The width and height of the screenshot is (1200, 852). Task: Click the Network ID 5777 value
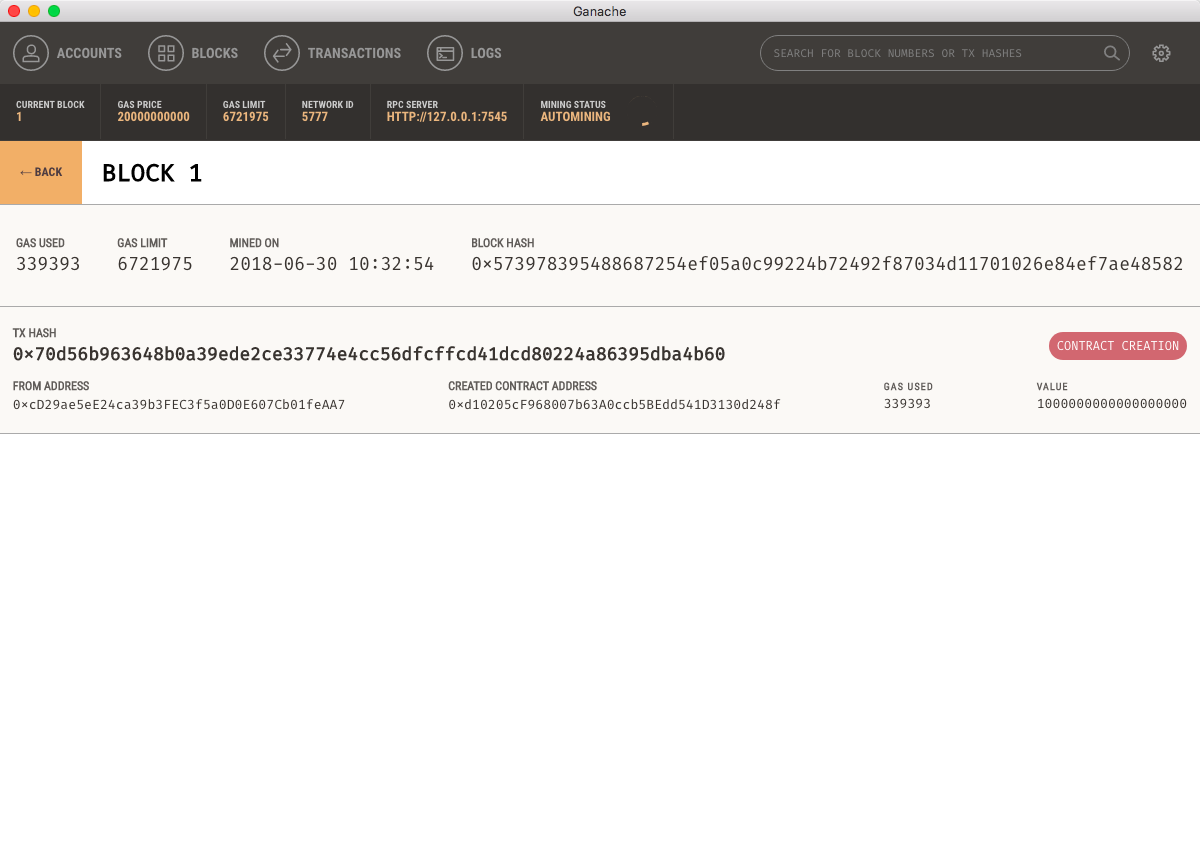pyautogui.click(x=315, y=117)
